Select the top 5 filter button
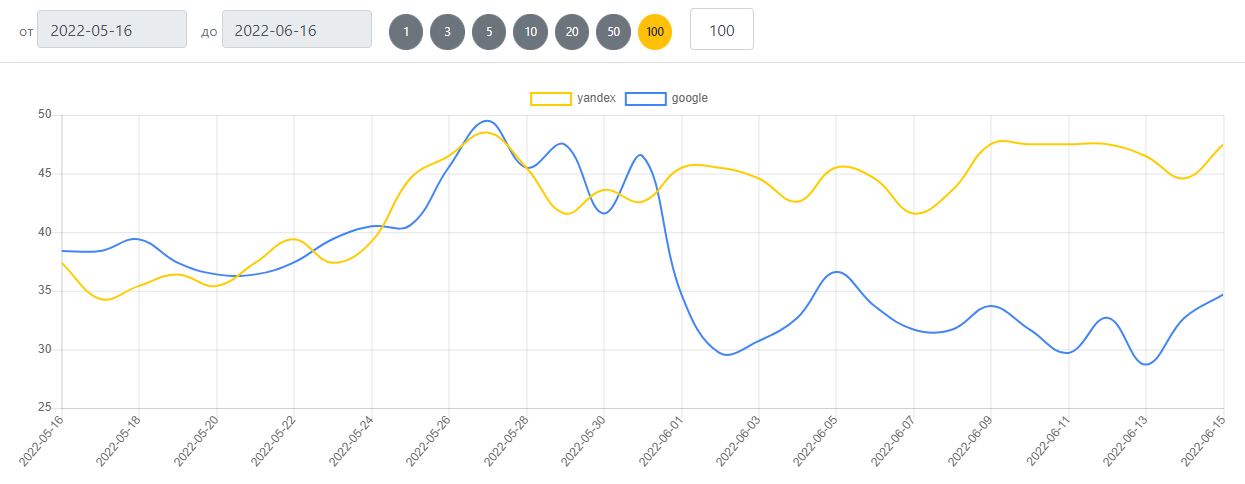 489,31
